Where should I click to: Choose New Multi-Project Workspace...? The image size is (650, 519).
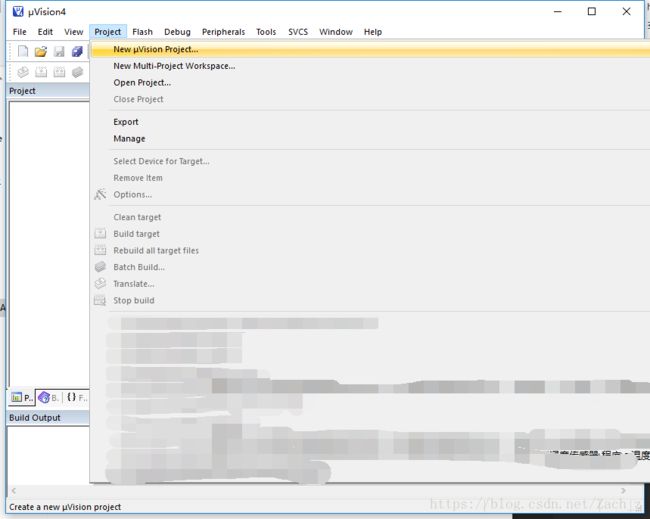[x=370, y=66]
